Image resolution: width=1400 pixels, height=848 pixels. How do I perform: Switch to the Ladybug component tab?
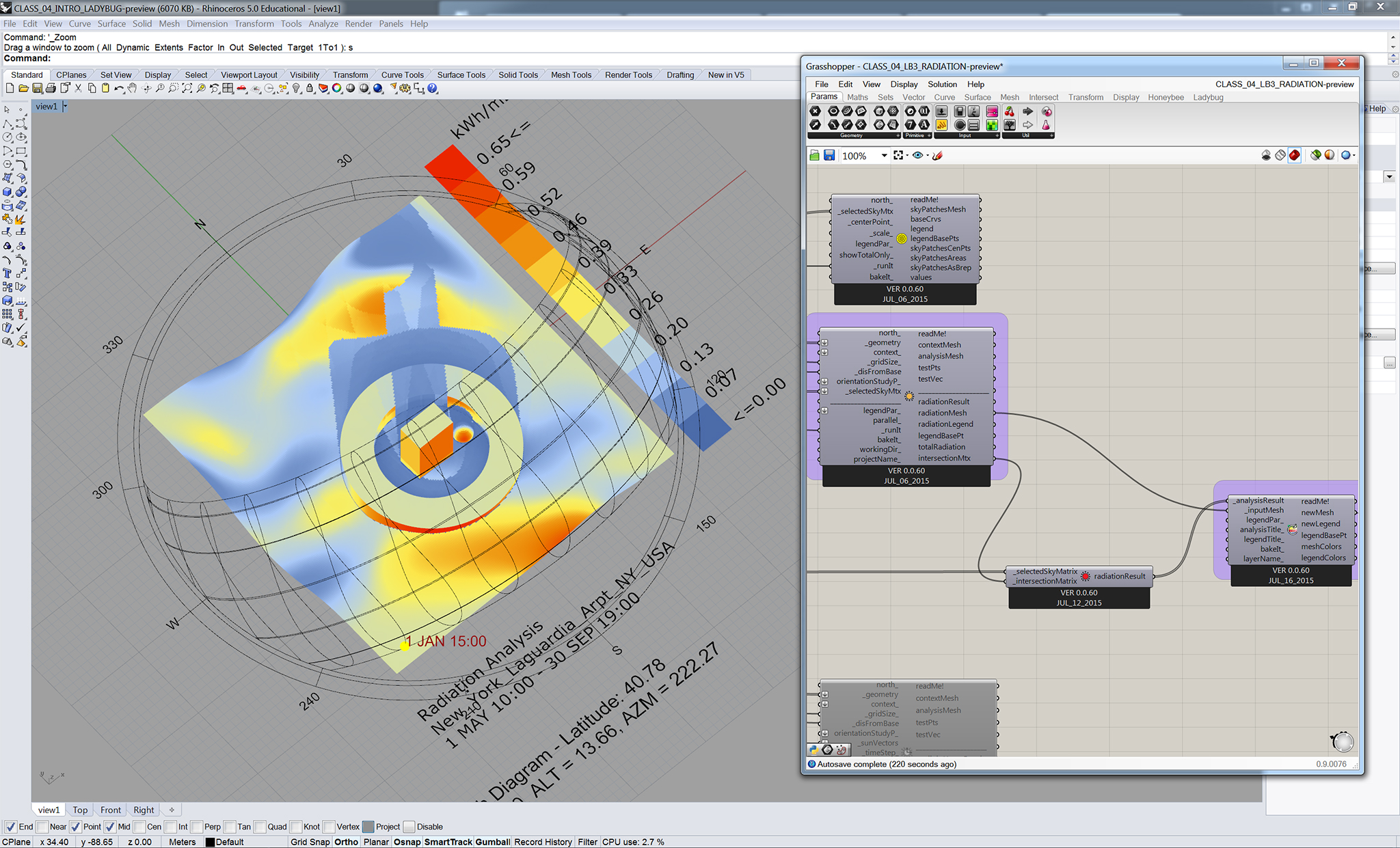pyautogui.click(x=1208, y=97)
